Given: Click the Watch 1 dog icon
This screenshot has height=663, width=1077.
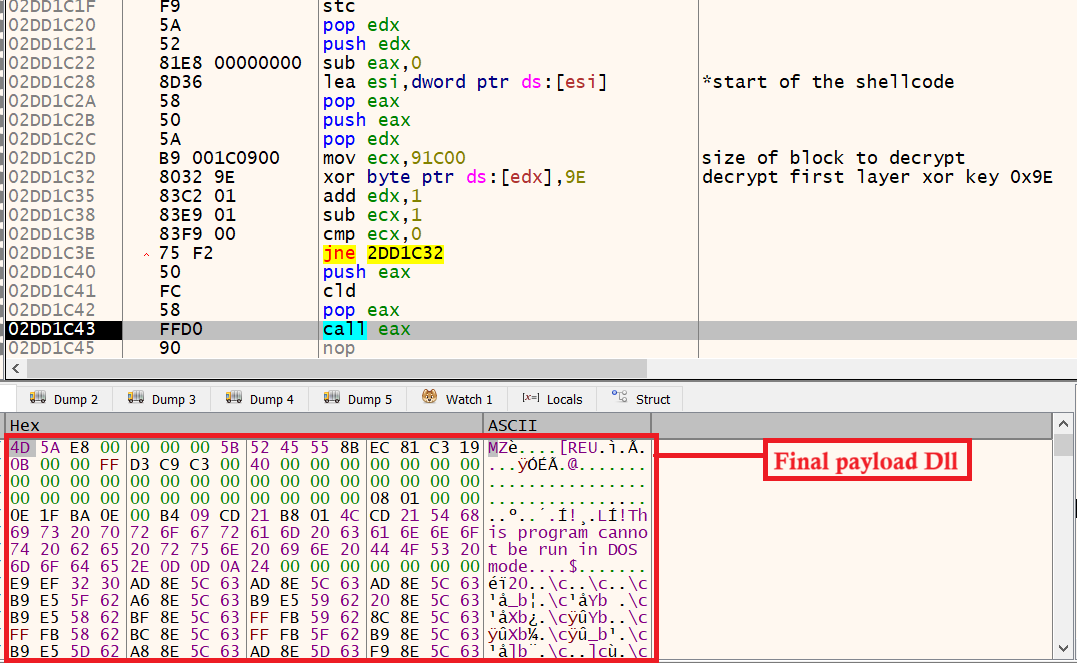Looking at the screenshot, I should pos(429,398).
